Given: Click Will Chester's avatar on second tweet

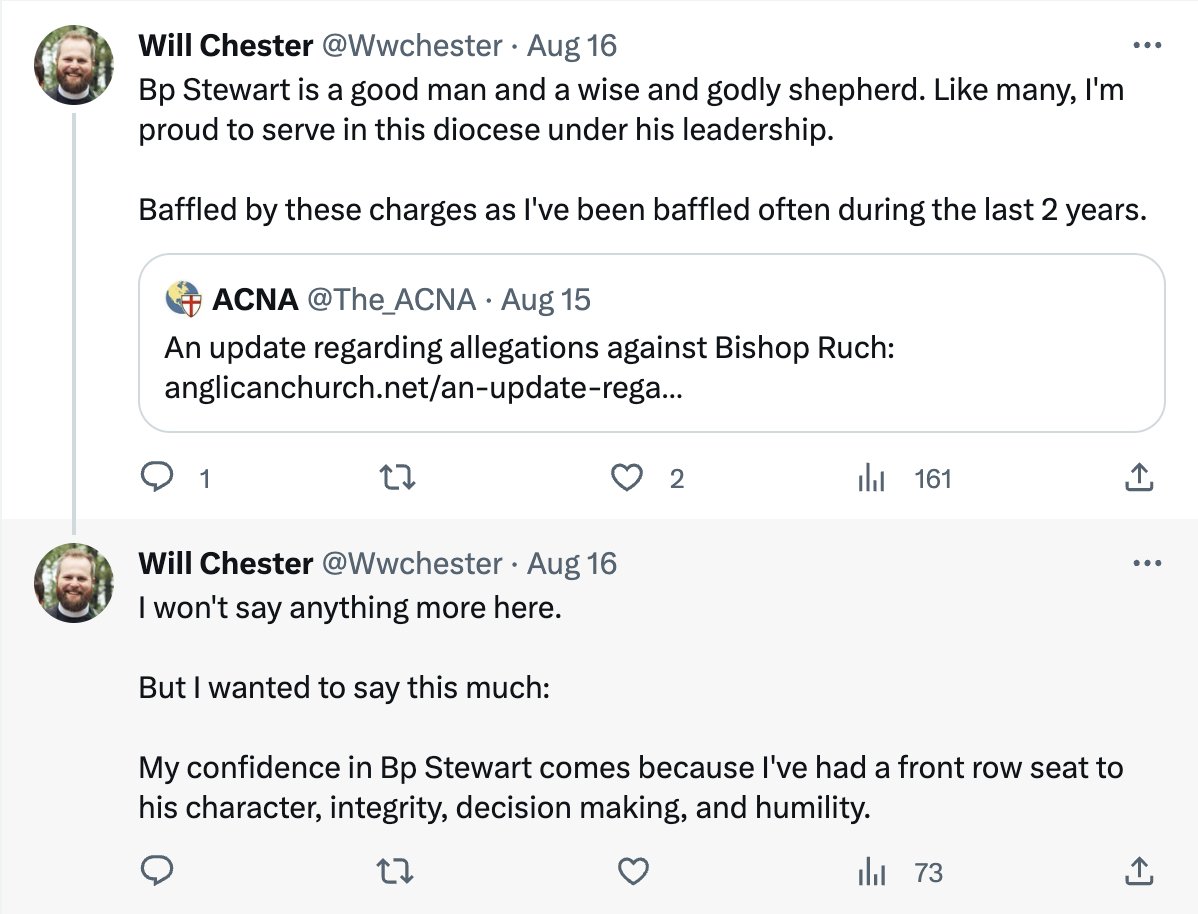Looking at the screenshot, I should 74,583.
